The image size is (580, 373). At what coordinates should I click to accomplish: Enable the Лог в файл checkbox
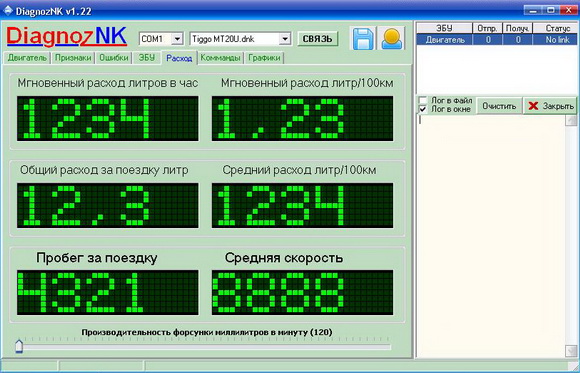tap(423, 100)
